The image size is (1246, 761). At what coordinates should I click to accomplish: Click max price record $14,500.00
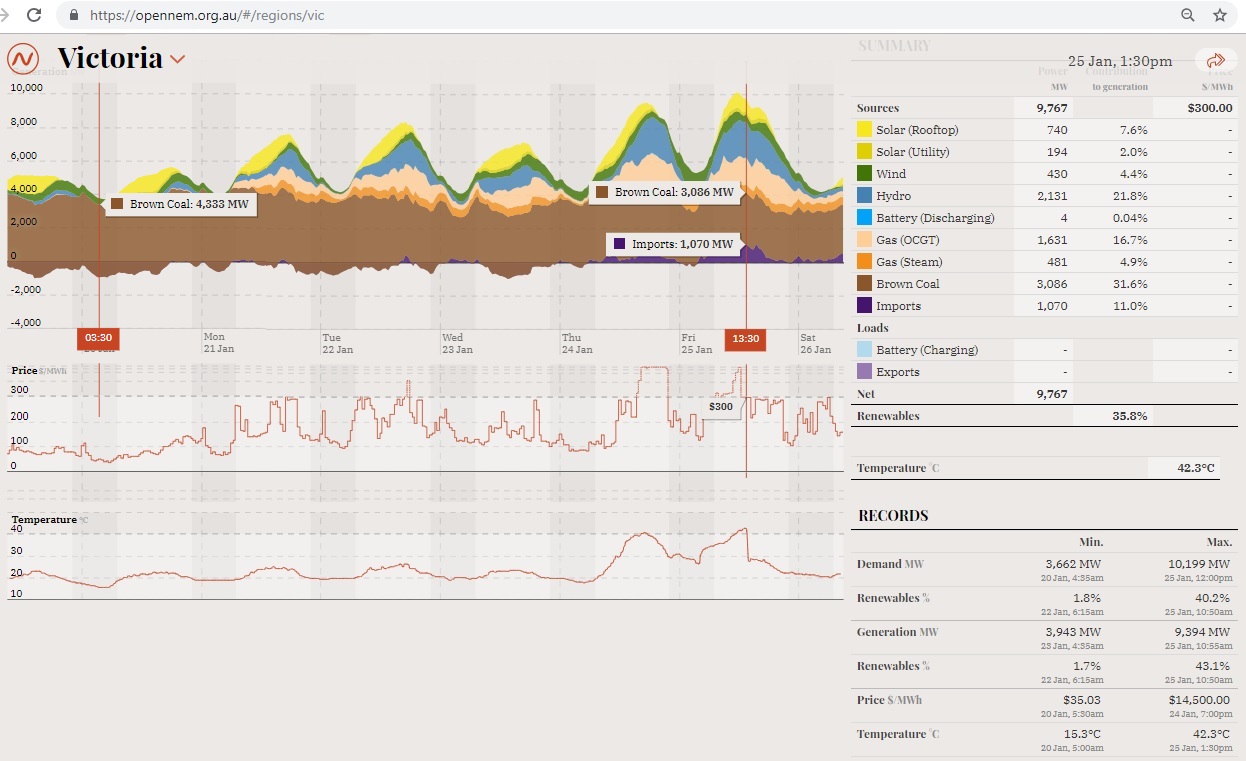pyautogui.click(x=1201, y=700)
